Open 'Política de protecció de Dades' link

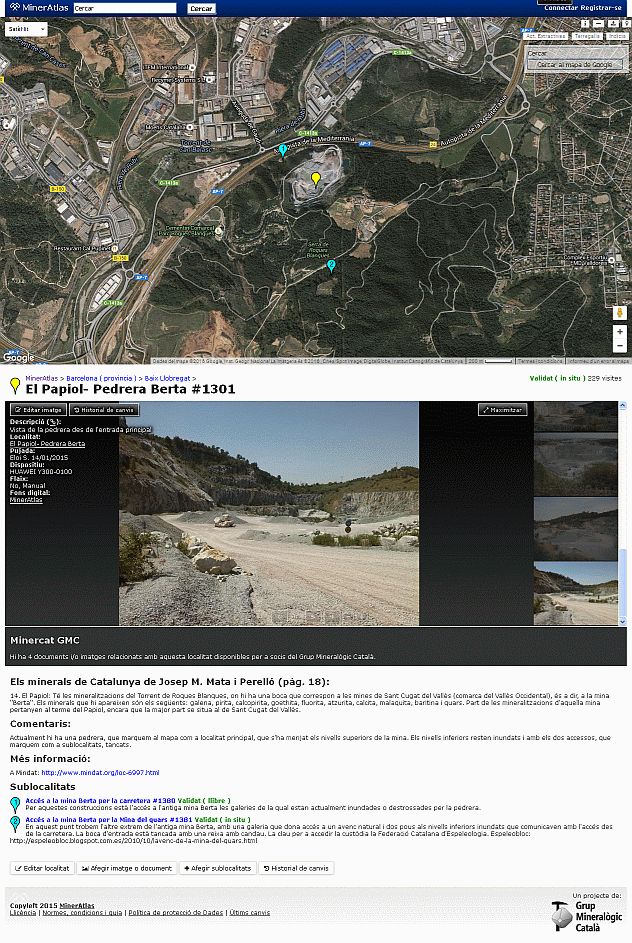[176, 912]
